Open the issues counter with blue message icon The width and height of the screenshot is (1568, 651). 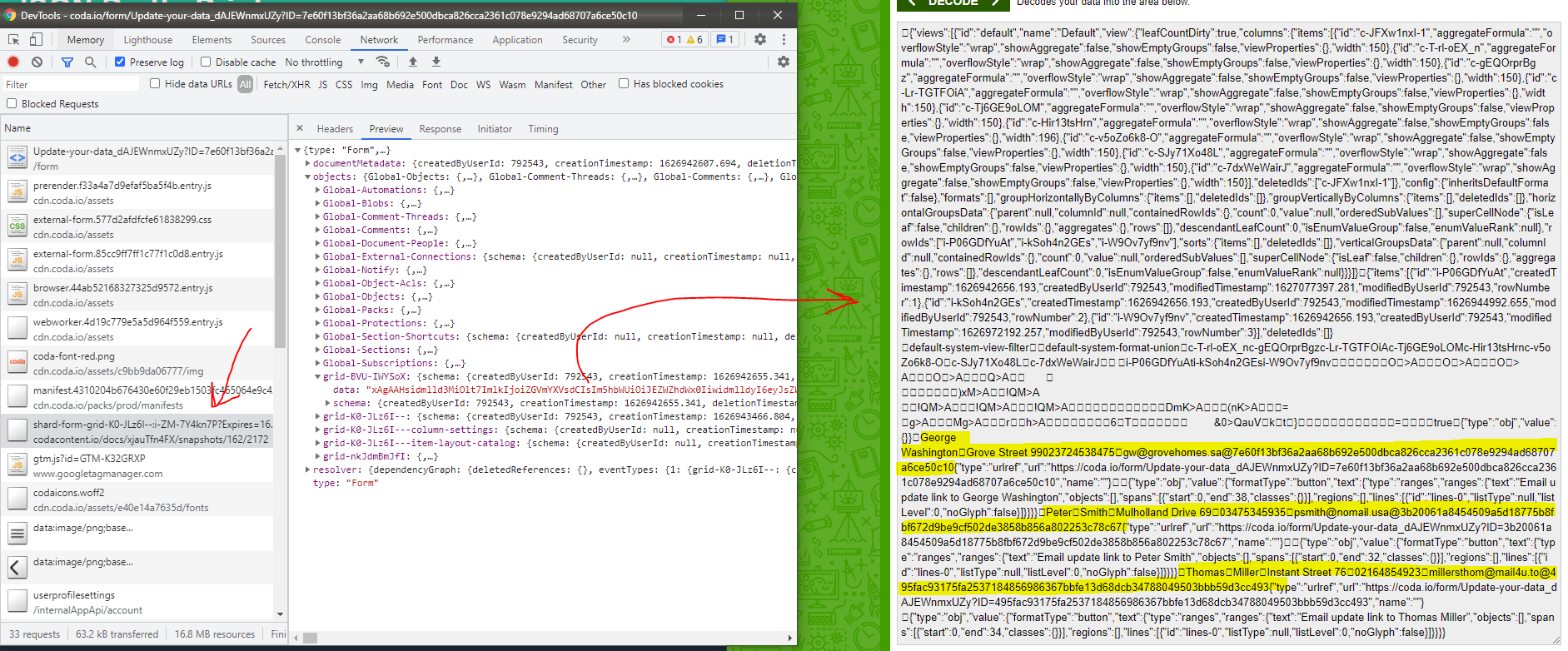725,39
